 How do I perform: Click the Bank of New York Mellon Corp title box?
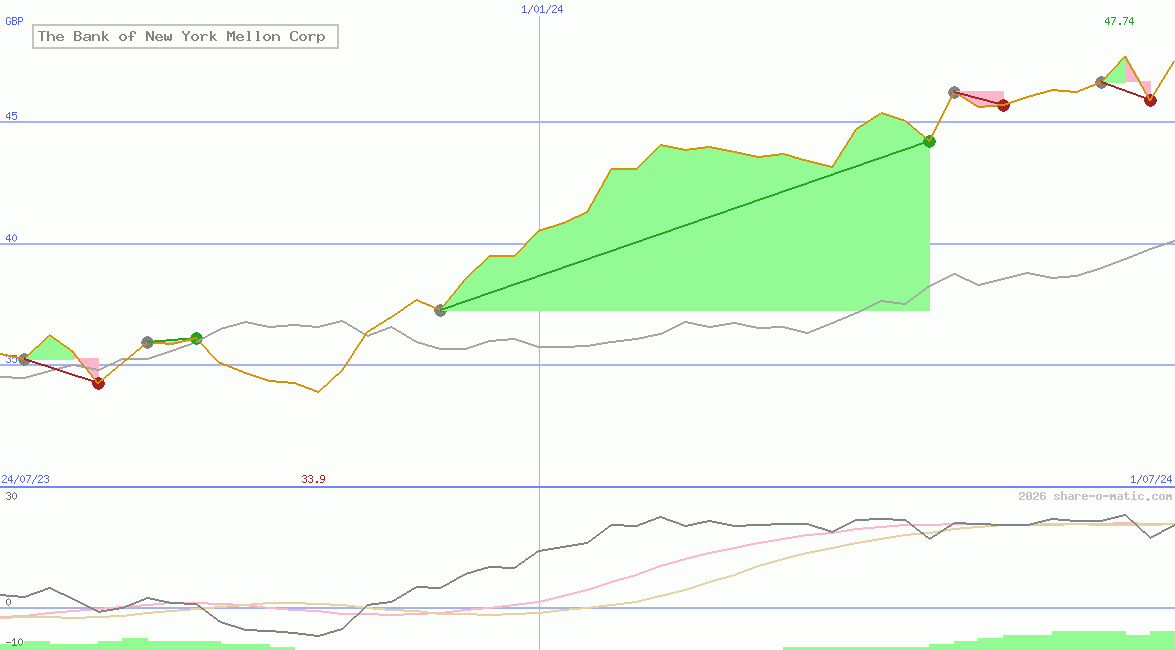point(185,36)
